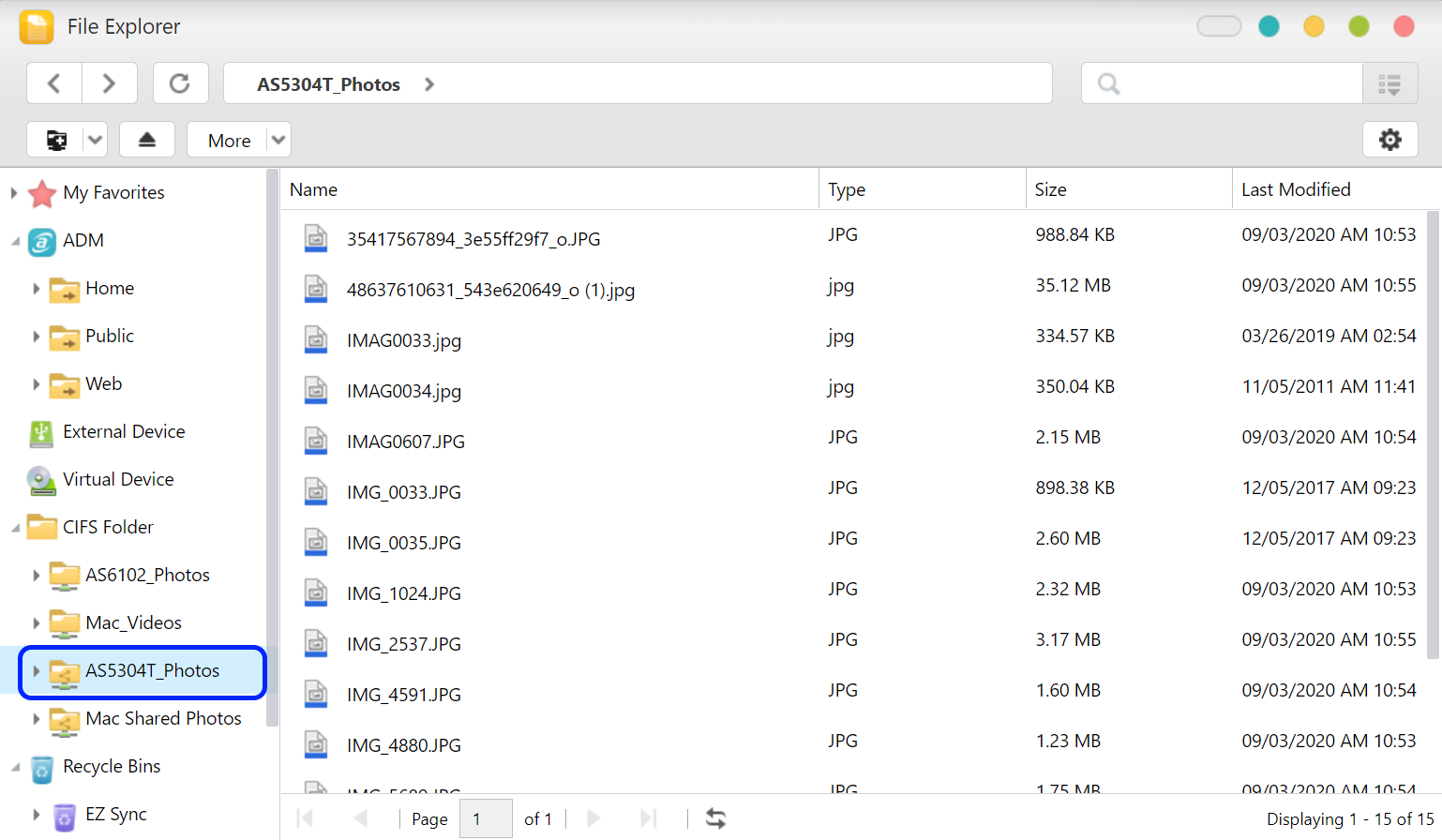The width and height of the screenshot is (1442, 840).
Task: Select Mac Shared Photos folder
Action: [x=163, y=719]
